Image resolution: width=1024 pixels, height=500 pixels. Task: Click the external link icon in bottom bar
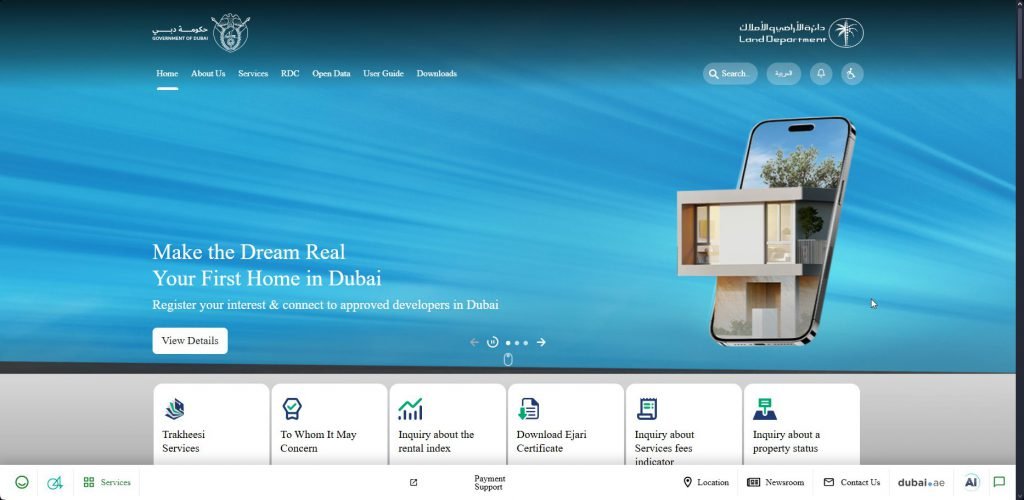click(x=413, y=482)
